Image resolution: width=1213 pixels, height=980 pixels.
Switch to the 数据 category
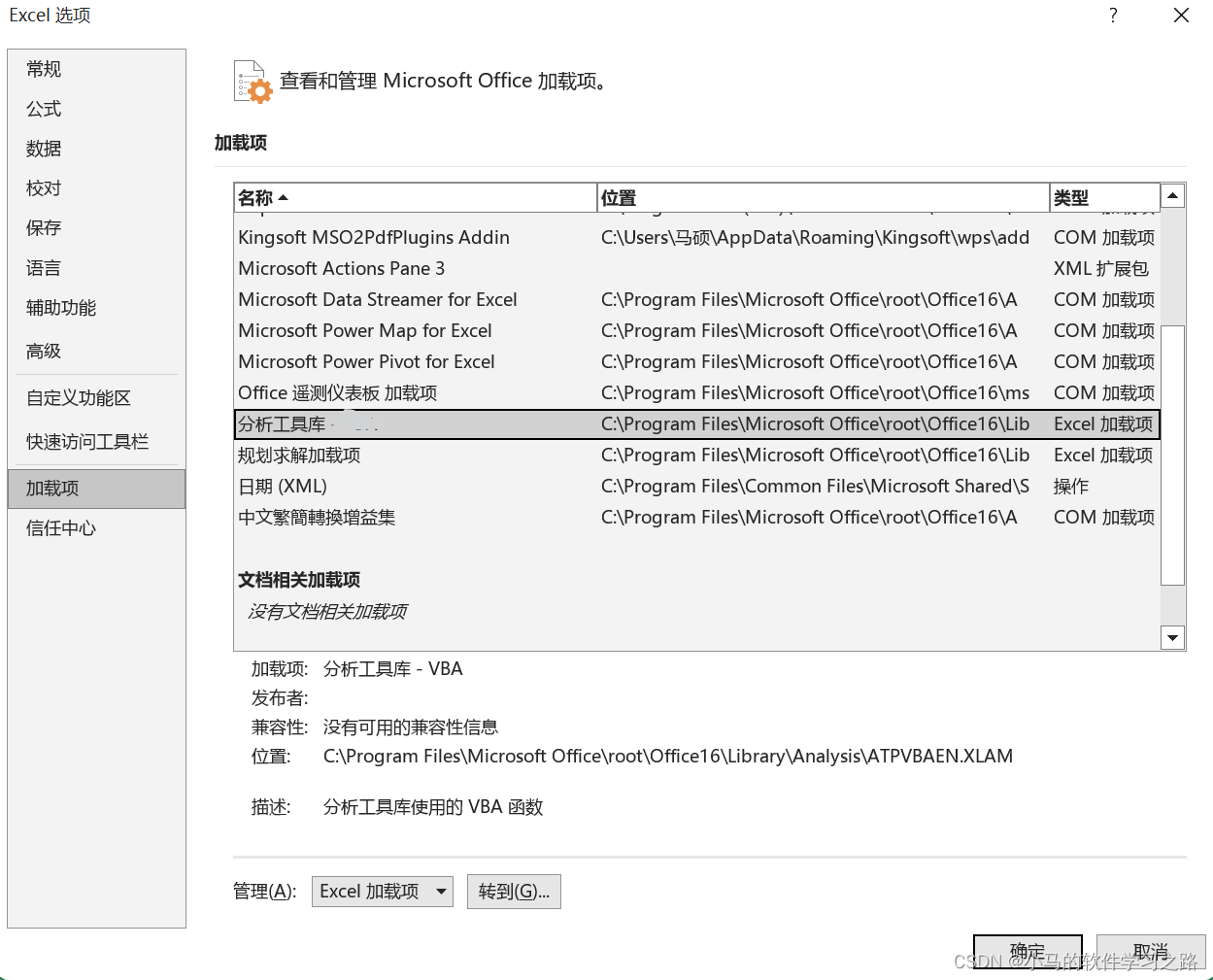tap(96, 149)
